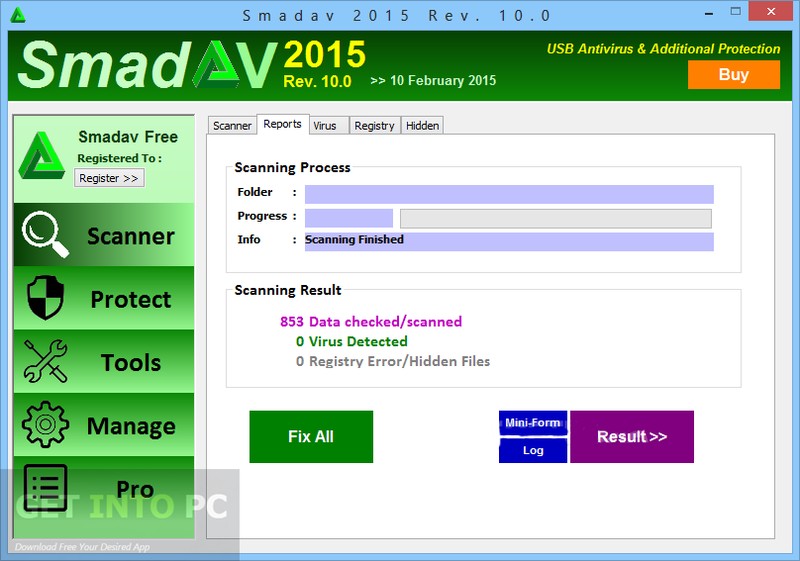This screenshot has width=800, height=561.
Task: Open the purple Result >> button
Action: click(631, 437)
